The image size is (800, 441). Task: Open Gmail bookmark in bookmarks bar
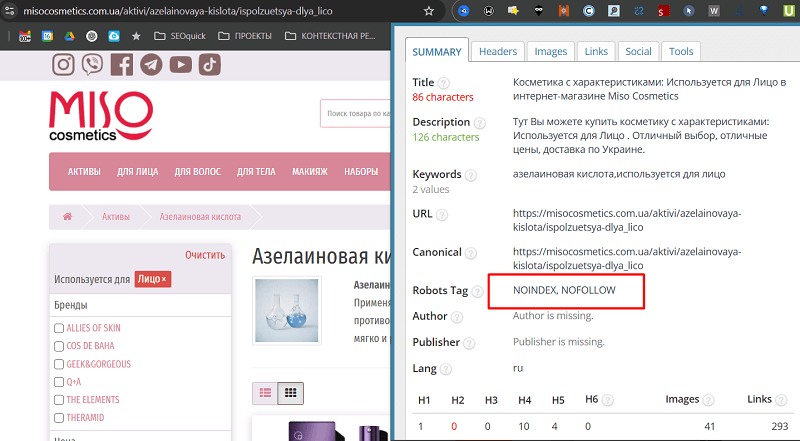pyautogui.click(x=25, y=36)
